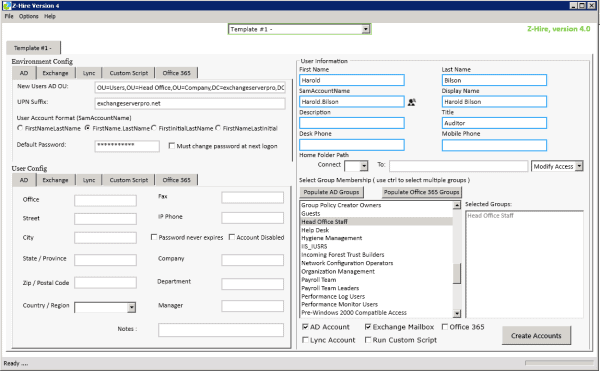The image size is (600, 371).
Task: Open the File menu
Action: (x=9, y=16)
